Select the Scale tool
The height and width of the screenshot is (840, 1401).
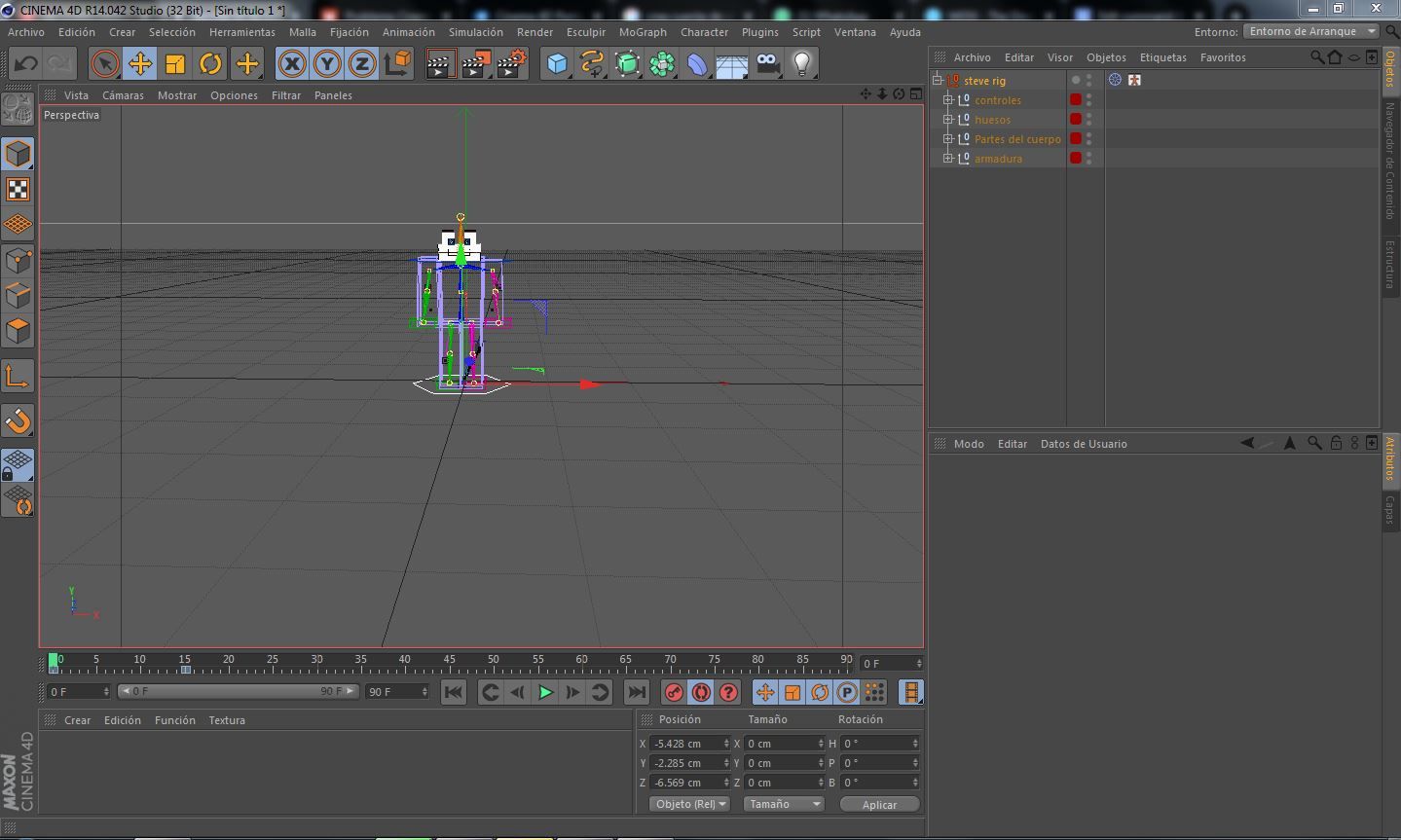(x=175, y=64)
